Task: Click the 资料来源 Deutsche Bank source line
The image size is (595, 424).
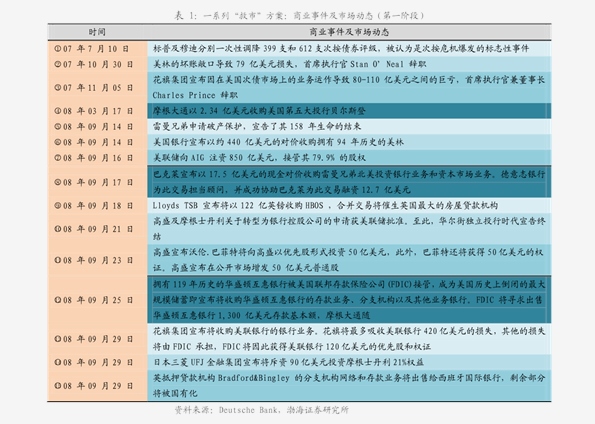Action: click(x=261, y=410)
